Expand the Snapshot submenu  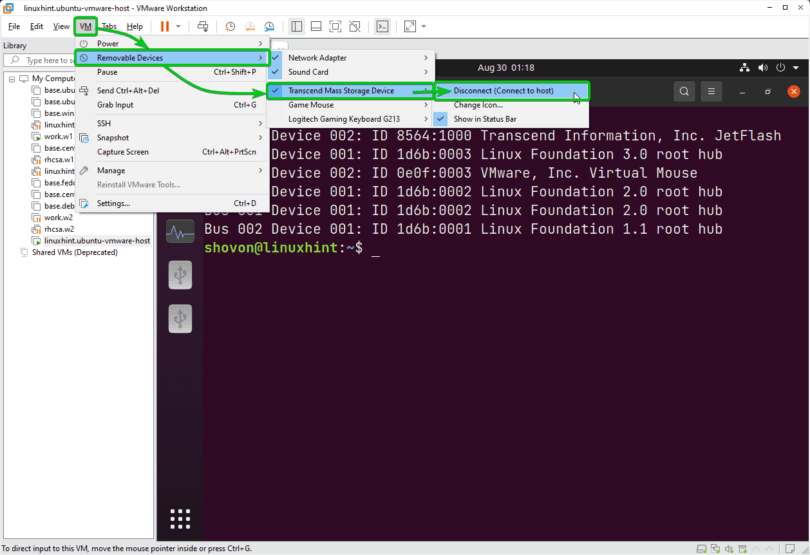[172, 137]
